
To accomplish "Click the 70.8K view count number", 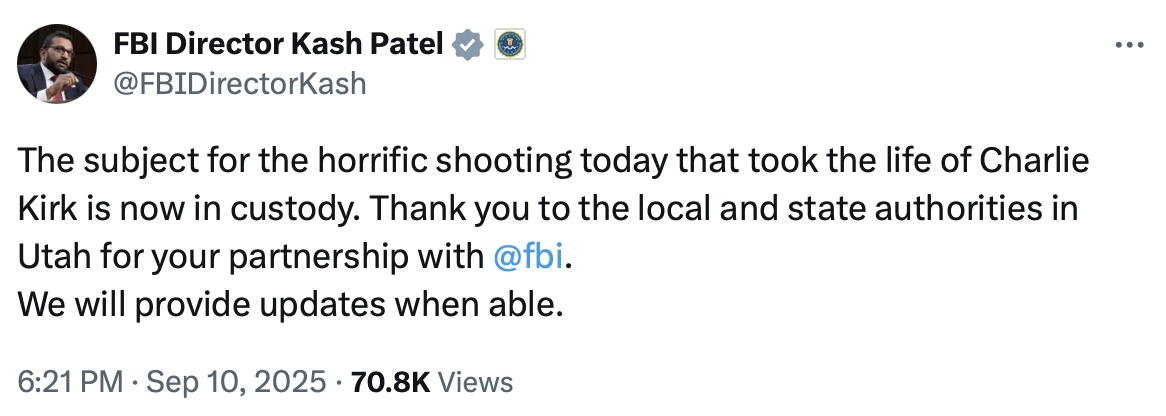I will pos(389,382).
